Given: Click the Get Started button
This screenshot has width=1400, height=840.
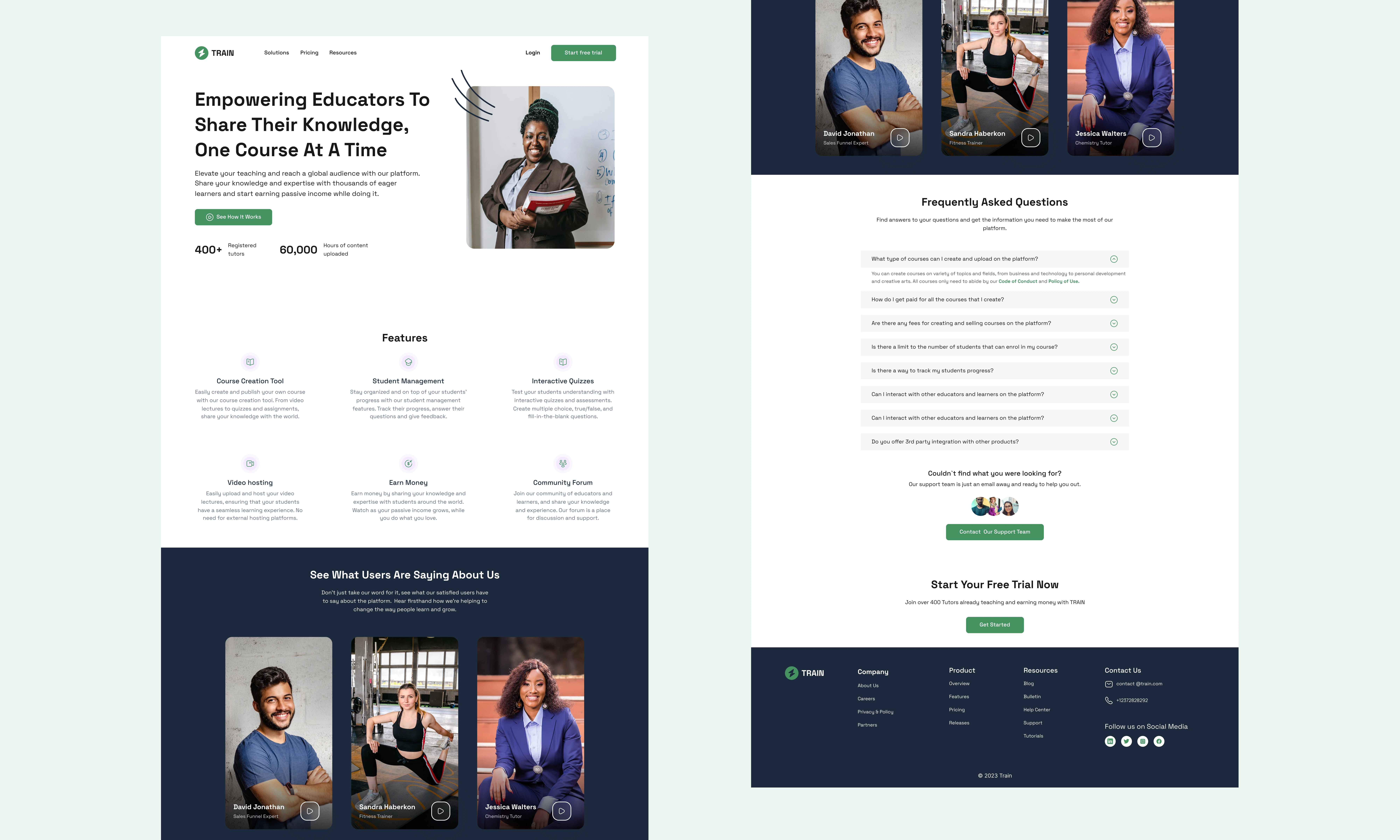Looking at the screenshot, I should [995, 625].
